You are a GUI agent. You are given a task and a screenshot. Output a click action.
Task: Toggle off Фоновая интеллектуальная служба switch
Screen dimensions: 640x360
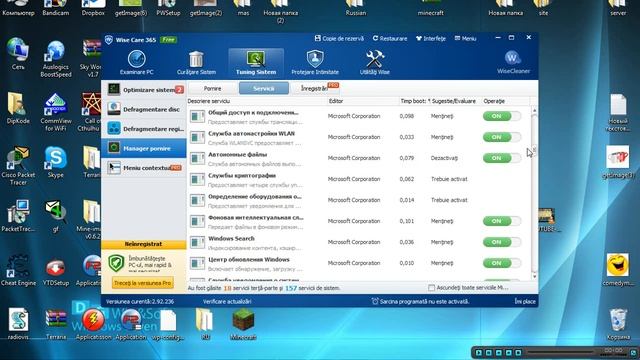click(x=502, y=221)
